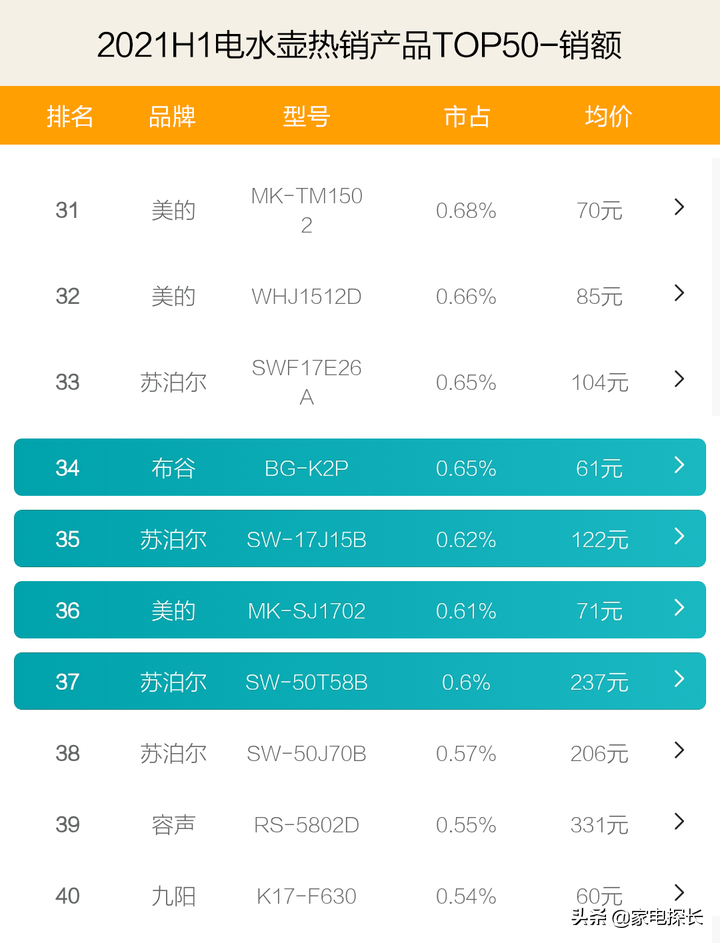Sort by 排名 column header

pos(70,117)
